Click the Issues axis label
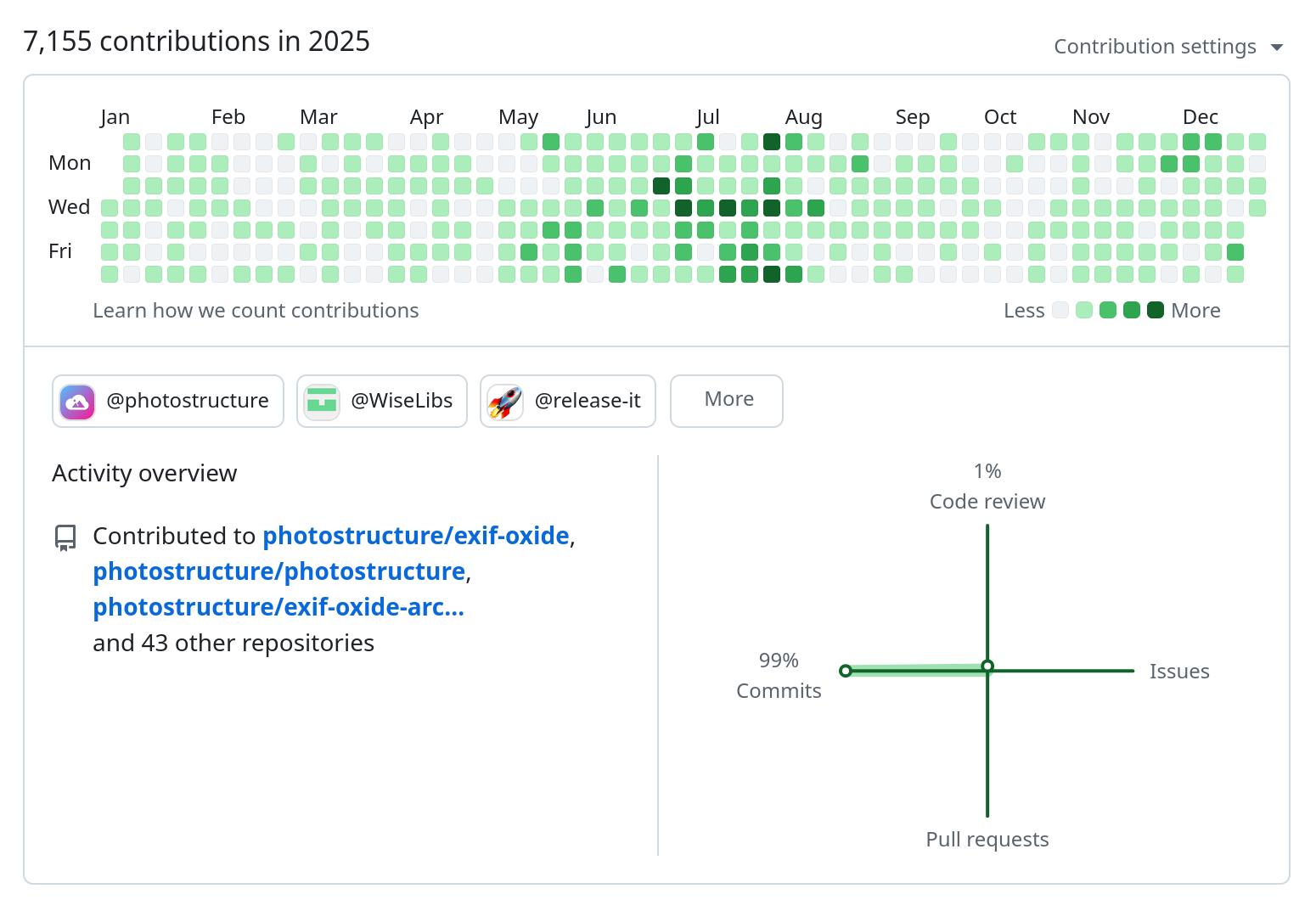The width and height of the screenshot is (1316, 911). (x=1179, y=672)
